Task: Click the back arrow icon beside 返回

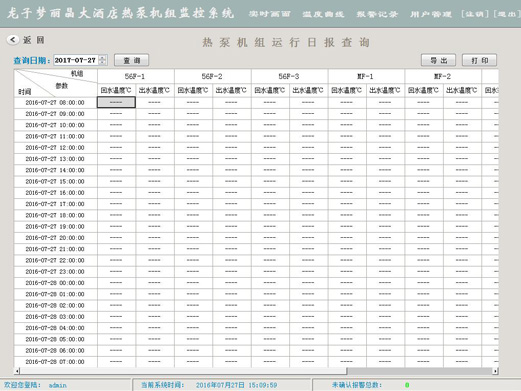Action: (x=13, y=40)
